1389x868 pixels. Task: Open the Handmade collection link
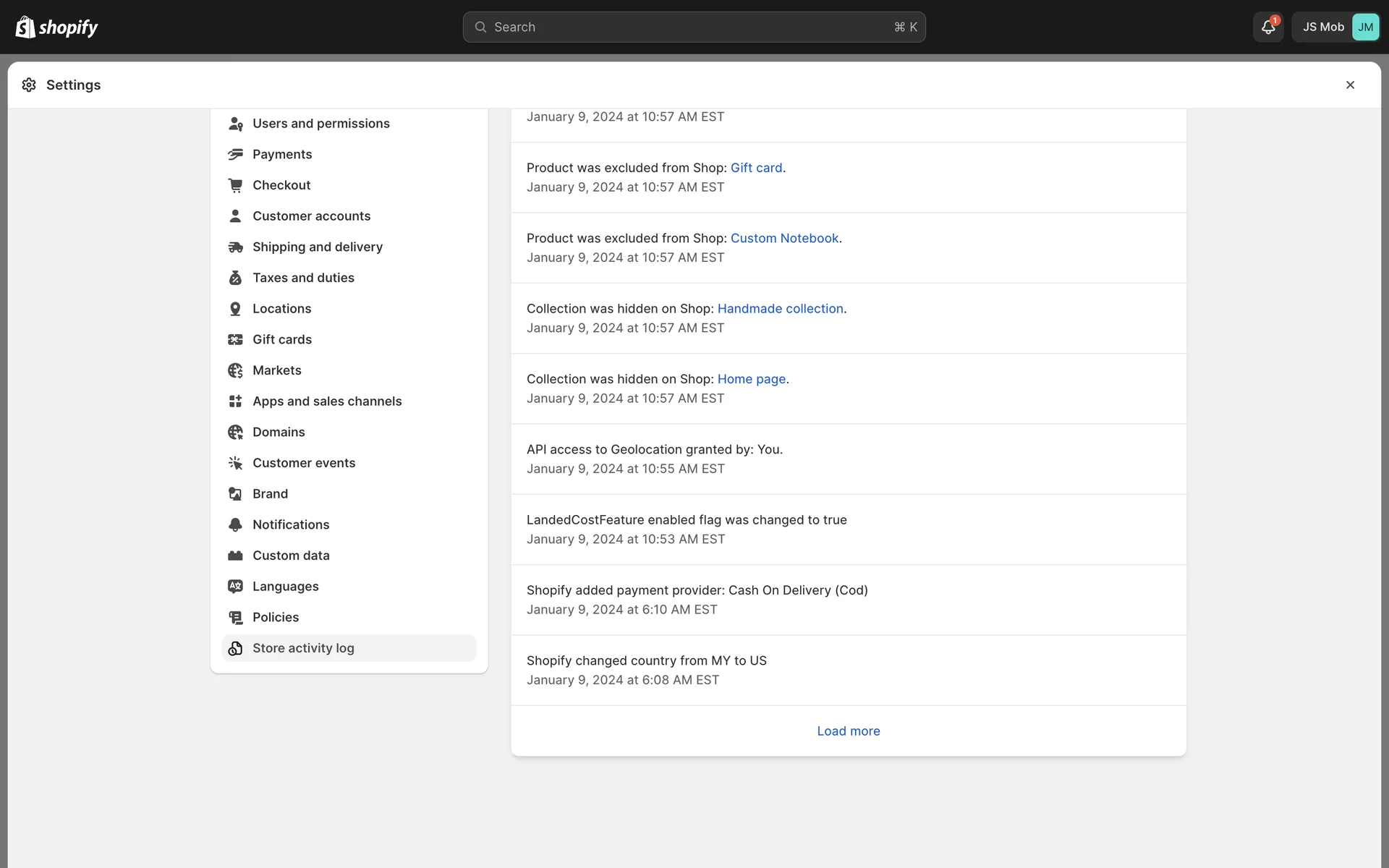(780, 309)
